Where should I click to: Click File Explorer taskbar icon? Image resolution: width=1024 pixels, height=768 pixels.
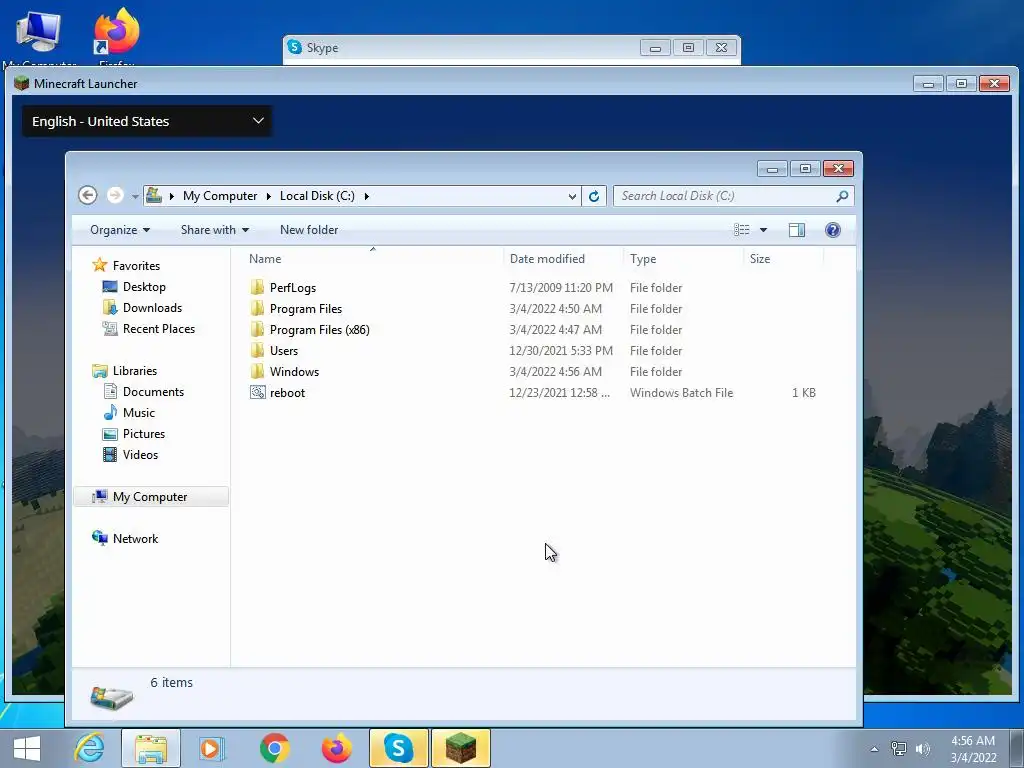click(x=151, y=748)
